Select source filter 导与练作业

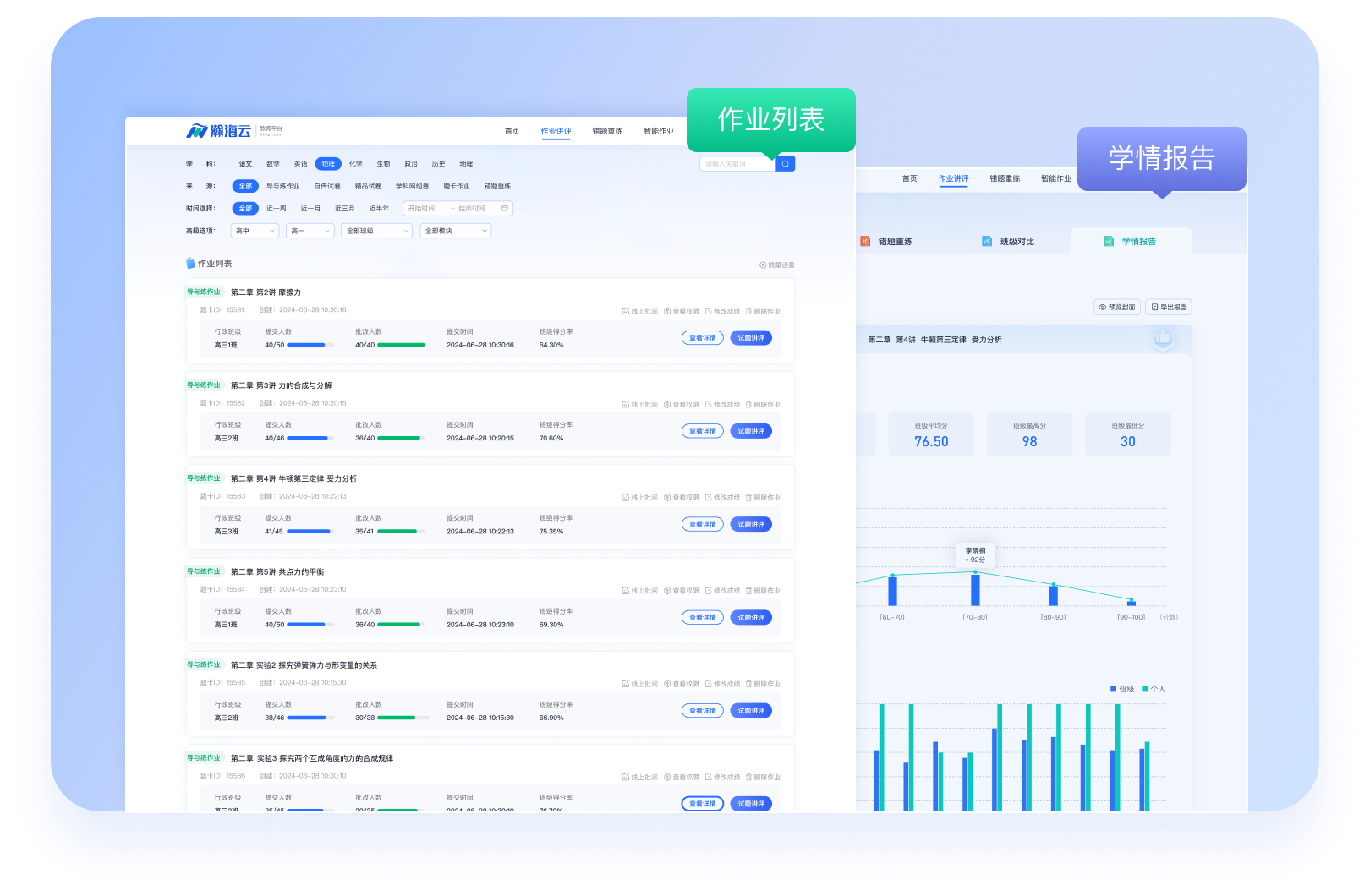[283, 186]
